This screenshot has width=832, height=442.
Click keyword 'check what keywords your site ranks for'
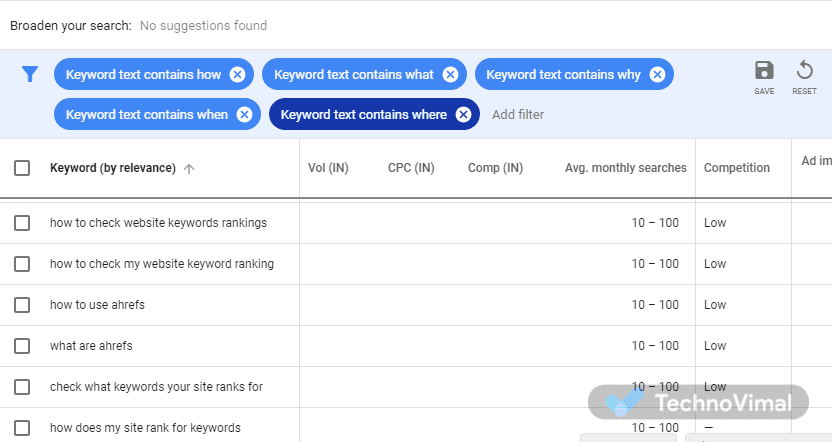point(157,387)
